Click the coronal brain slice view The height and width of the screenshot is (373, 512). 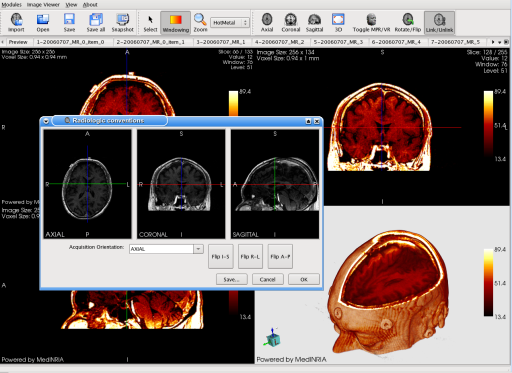pos(380,127)
